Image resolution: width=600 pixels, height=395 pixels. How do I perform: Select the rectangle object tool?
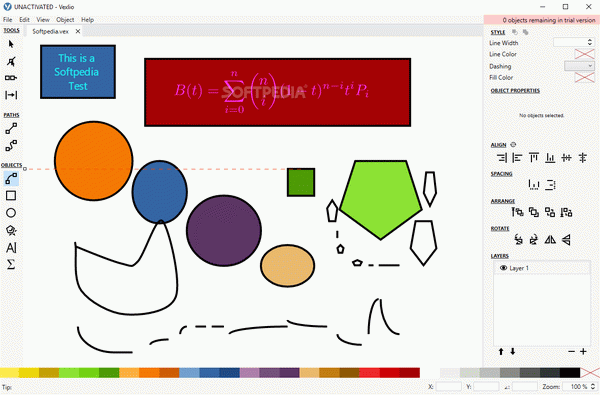pyautogui.click(x=11, y=196)
